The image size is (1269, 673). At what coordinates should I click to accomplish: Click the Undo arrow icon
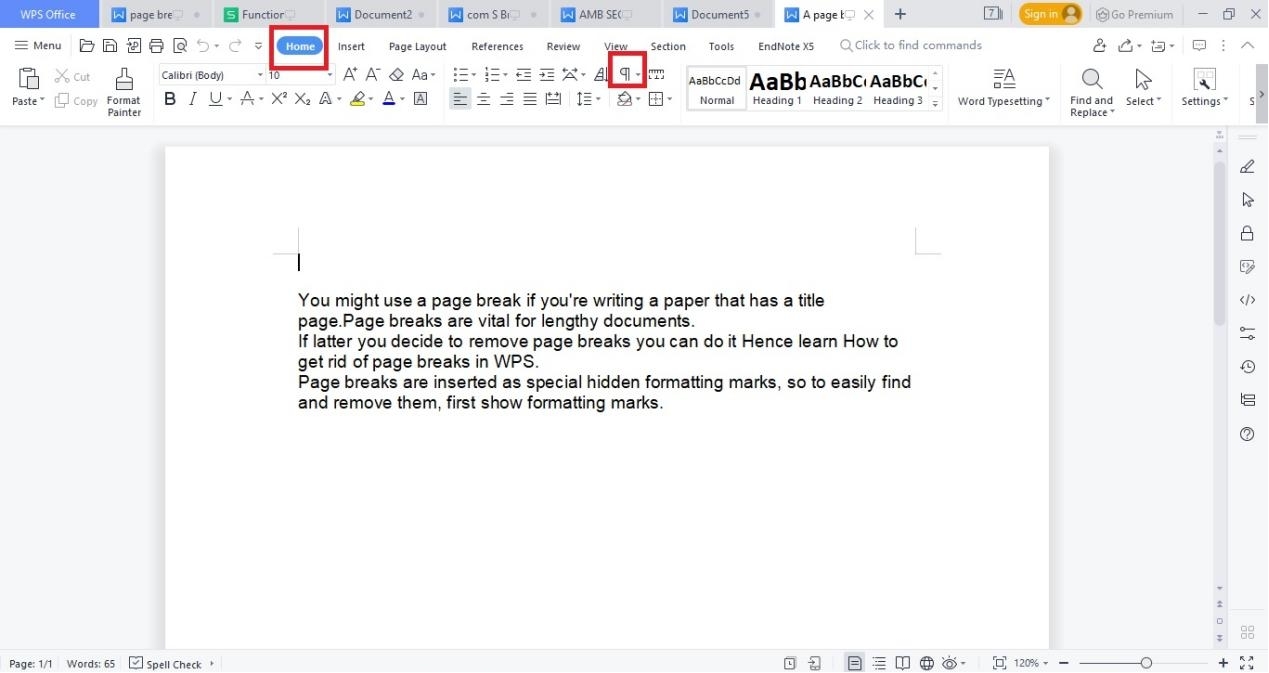pyautogui.click(x=203, y=46)
